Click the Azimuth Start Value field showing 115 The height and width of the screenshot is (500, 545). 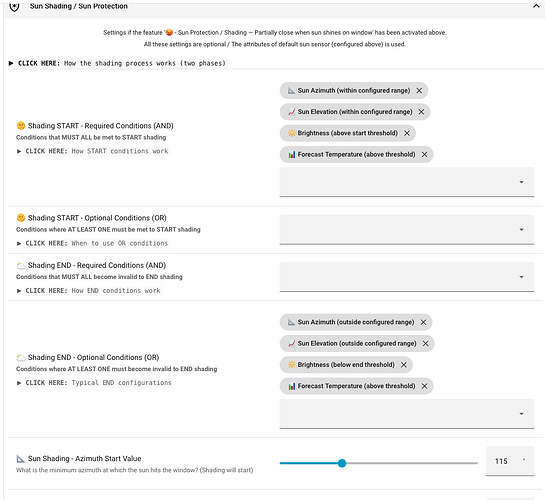tap(510, 461)
